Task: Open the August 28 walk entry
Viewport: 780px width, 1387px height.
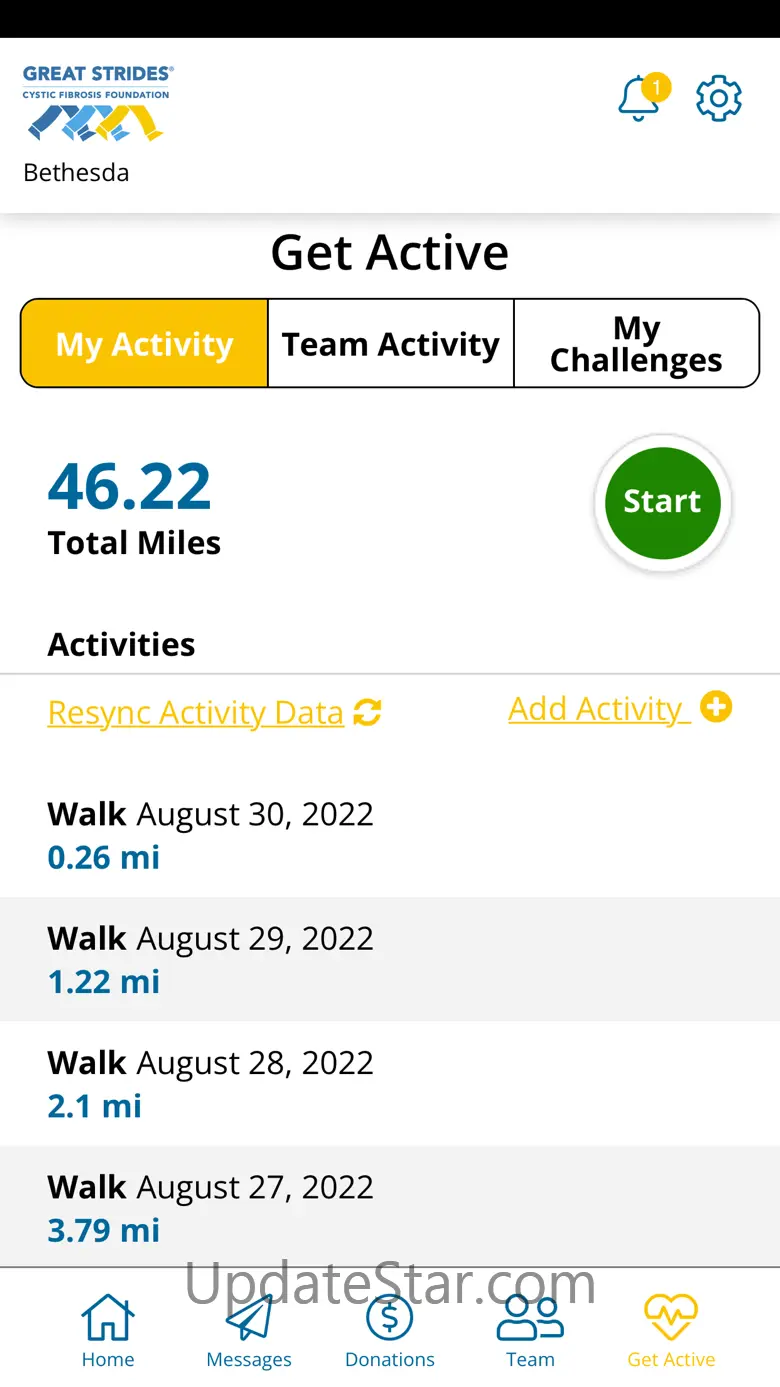Action: (390, 1083)
